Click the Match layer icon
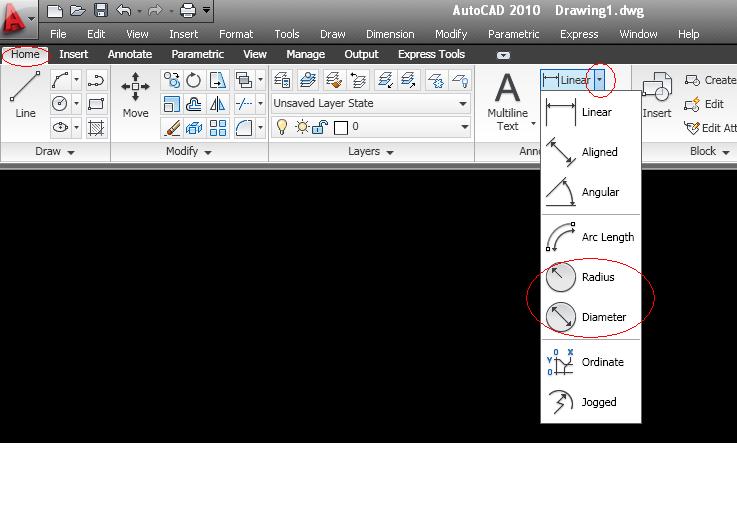Screen dimensions: 737x505 tap(334, 80)
